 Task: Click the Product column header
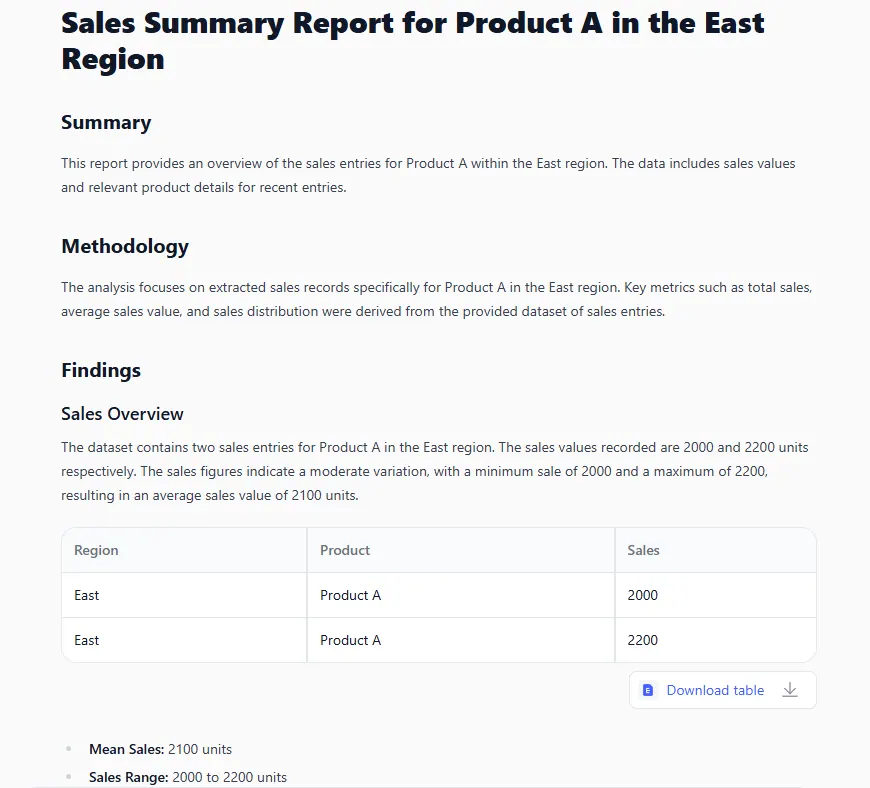[x=345, y=550]
